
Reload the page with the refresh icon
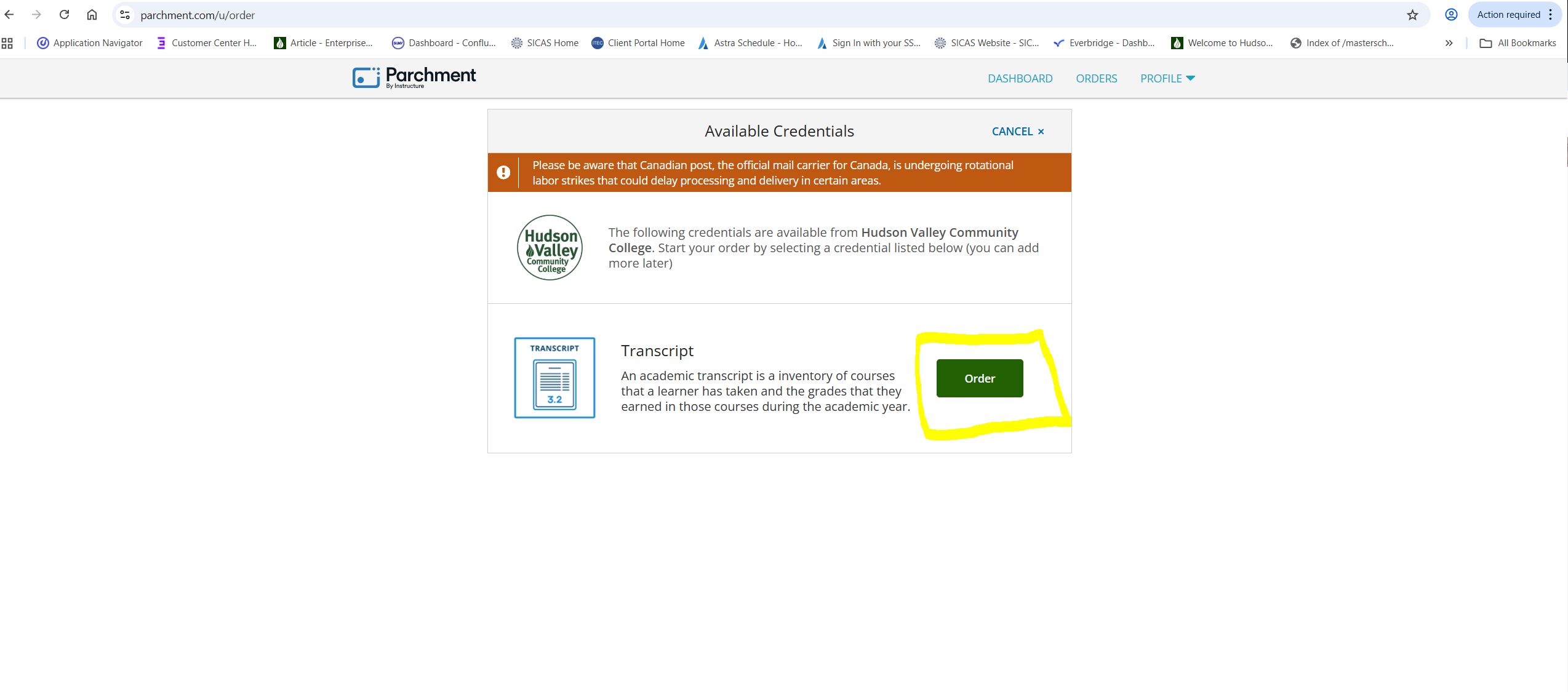[x=64, y=15]
